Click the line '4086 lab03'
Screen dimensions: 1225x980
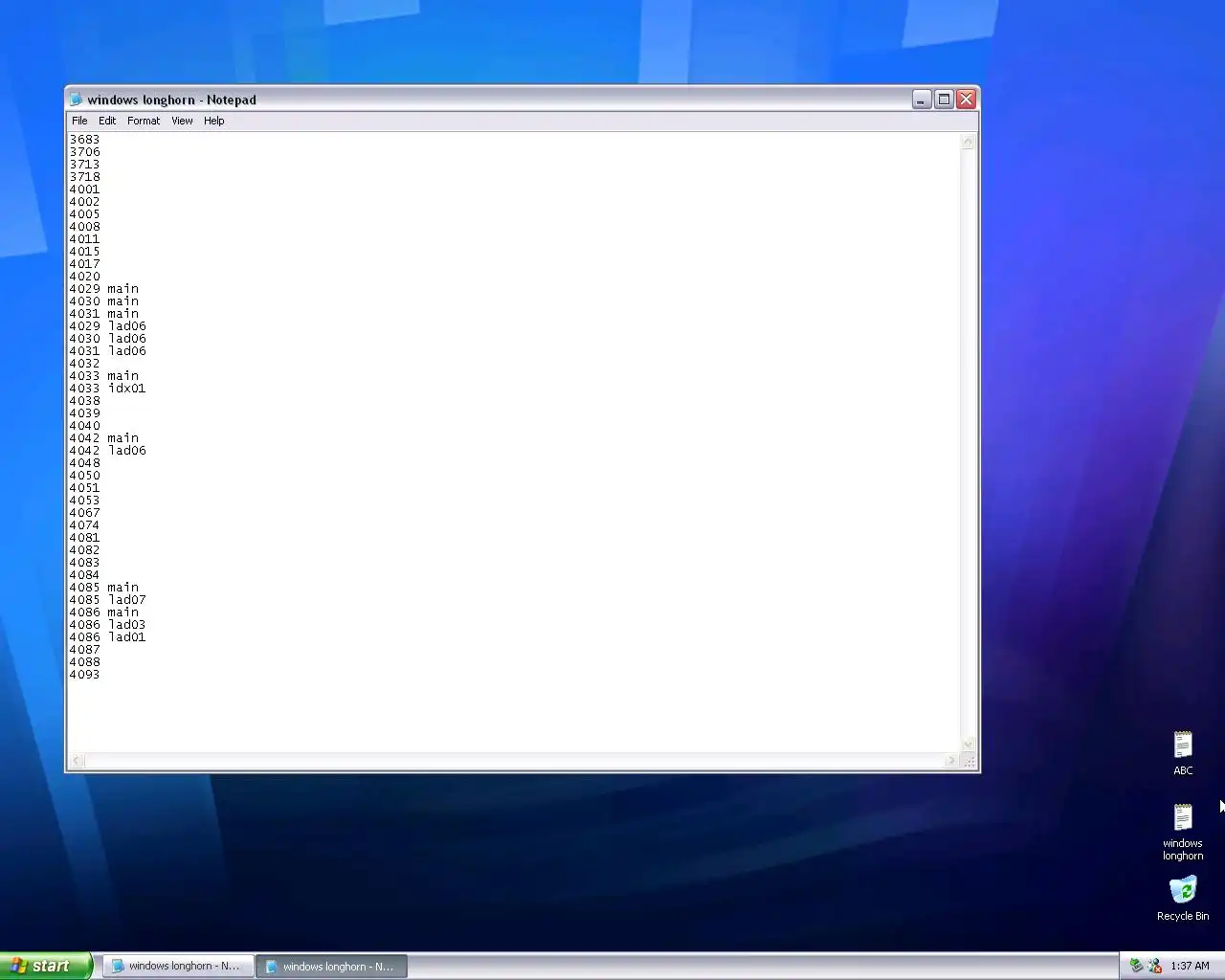pos(107,625)
